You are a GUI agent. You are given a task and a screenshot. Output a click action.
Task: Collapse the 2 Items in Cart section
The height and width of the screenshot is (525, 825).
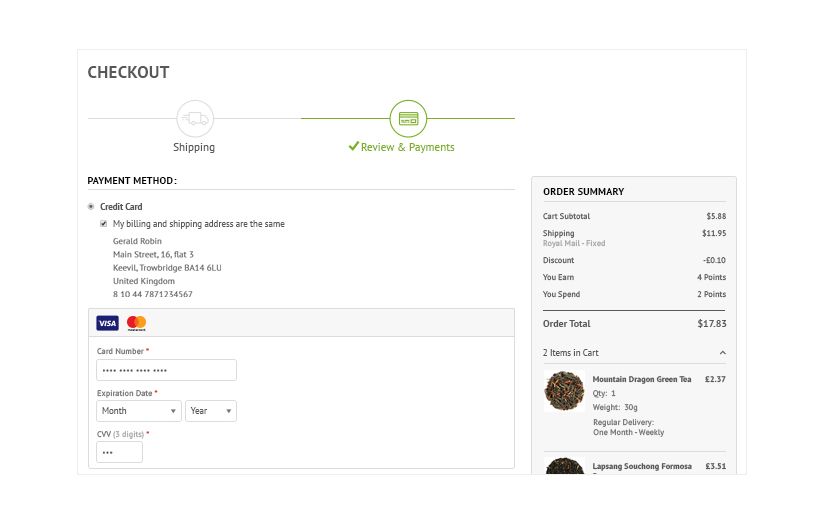coord(722,353)
